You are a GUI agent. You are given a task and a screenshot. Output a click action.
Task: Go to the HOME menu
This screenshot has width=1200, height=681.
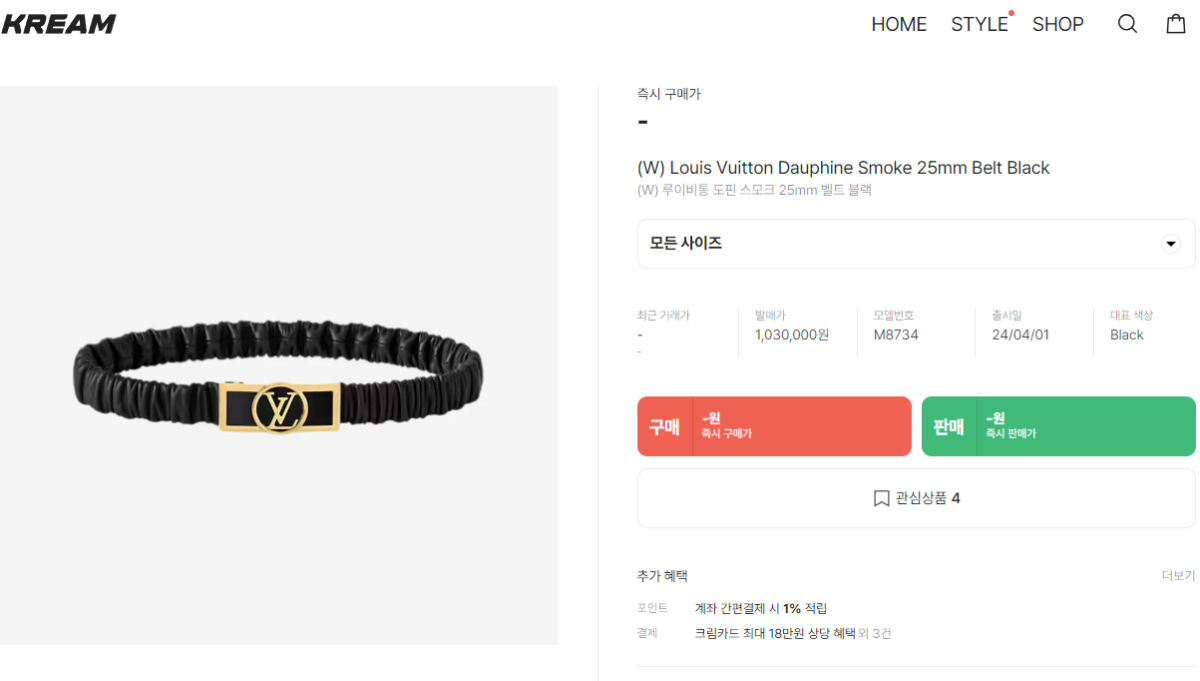(x=899, y=24)
